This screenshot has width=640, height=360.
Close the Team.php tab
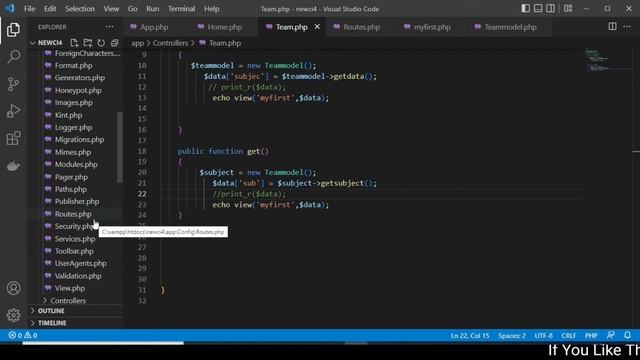point(317,27)
